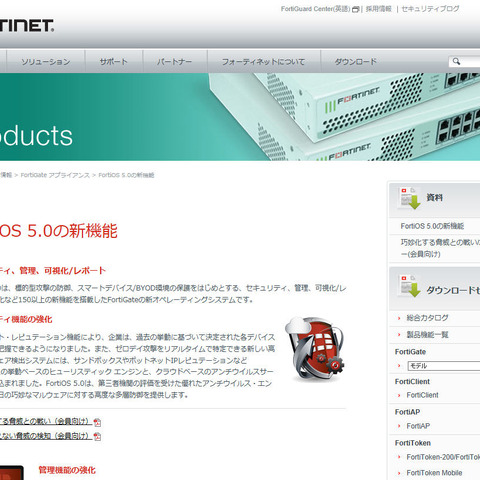Open the 採用情報 link

click(379, 9)
